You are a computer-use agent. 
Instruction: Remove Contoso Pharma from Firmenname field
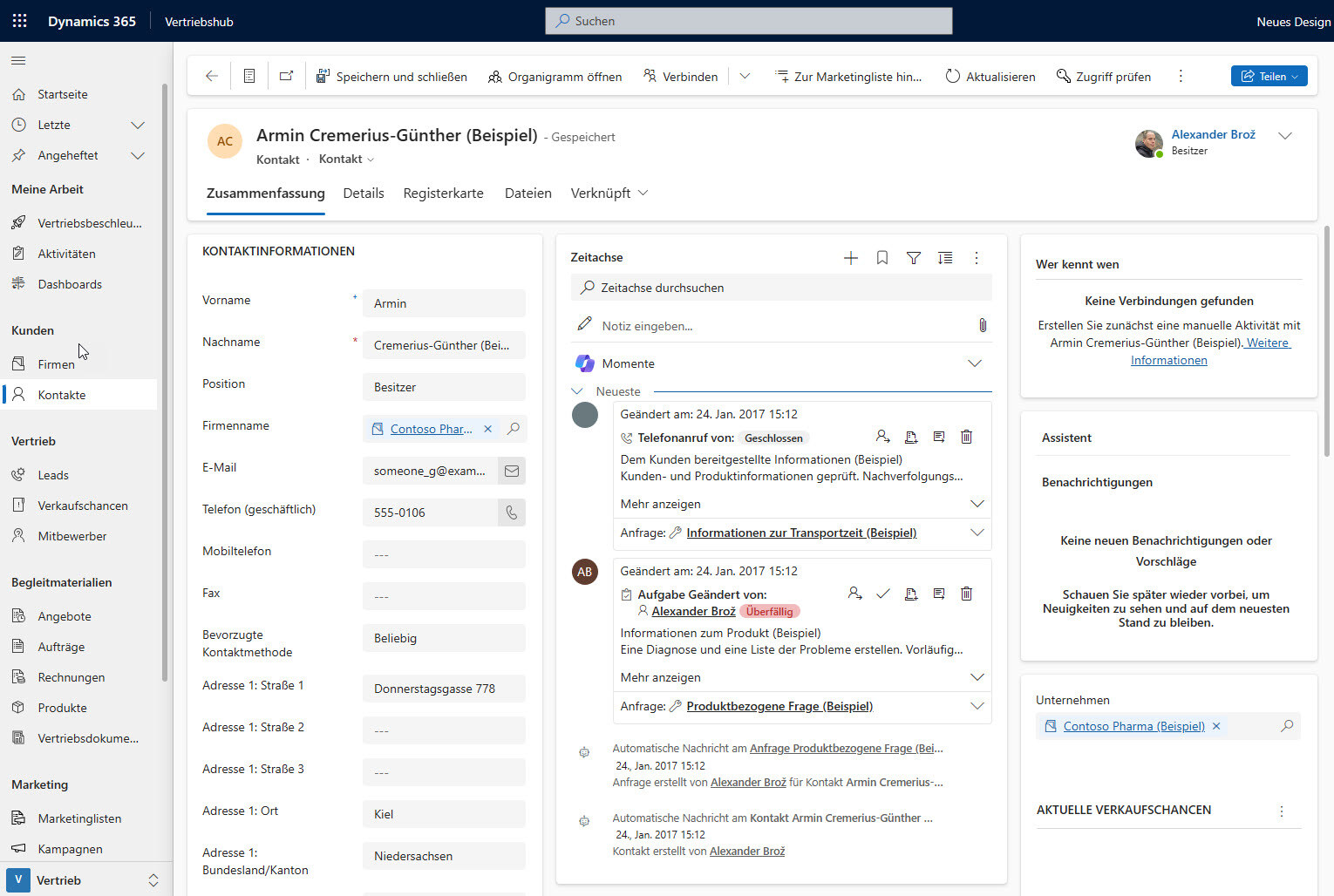click(487, 429)
